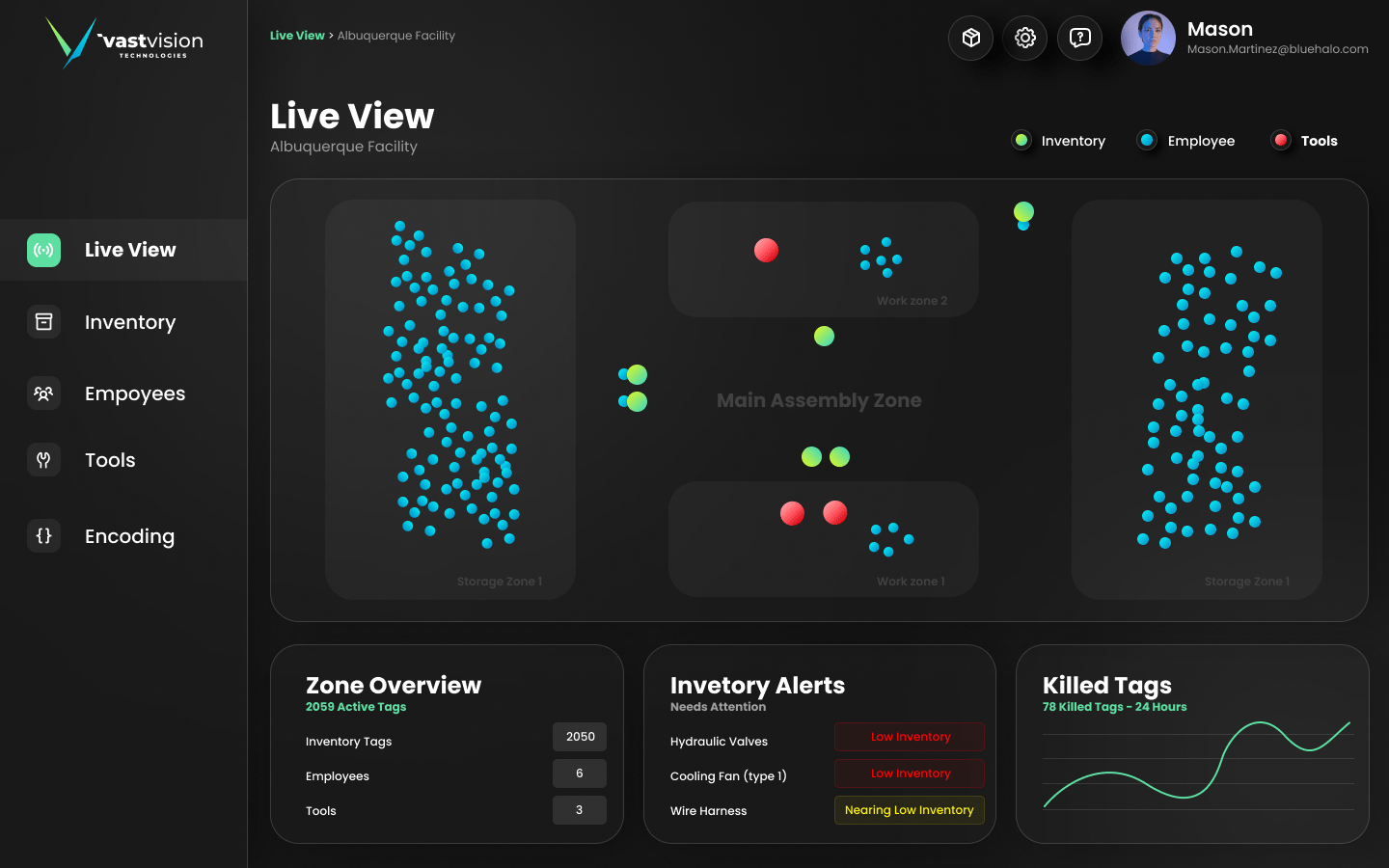Select the Main Assembly Zone label
The height and width of the screenshot is (868, 1389).
[819, 399]
